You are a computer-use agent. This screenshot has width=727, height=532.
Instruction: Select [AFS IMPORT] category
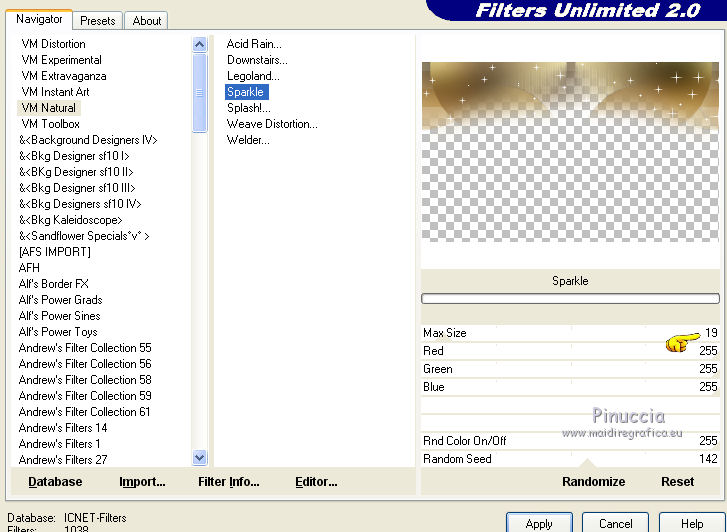55,252
